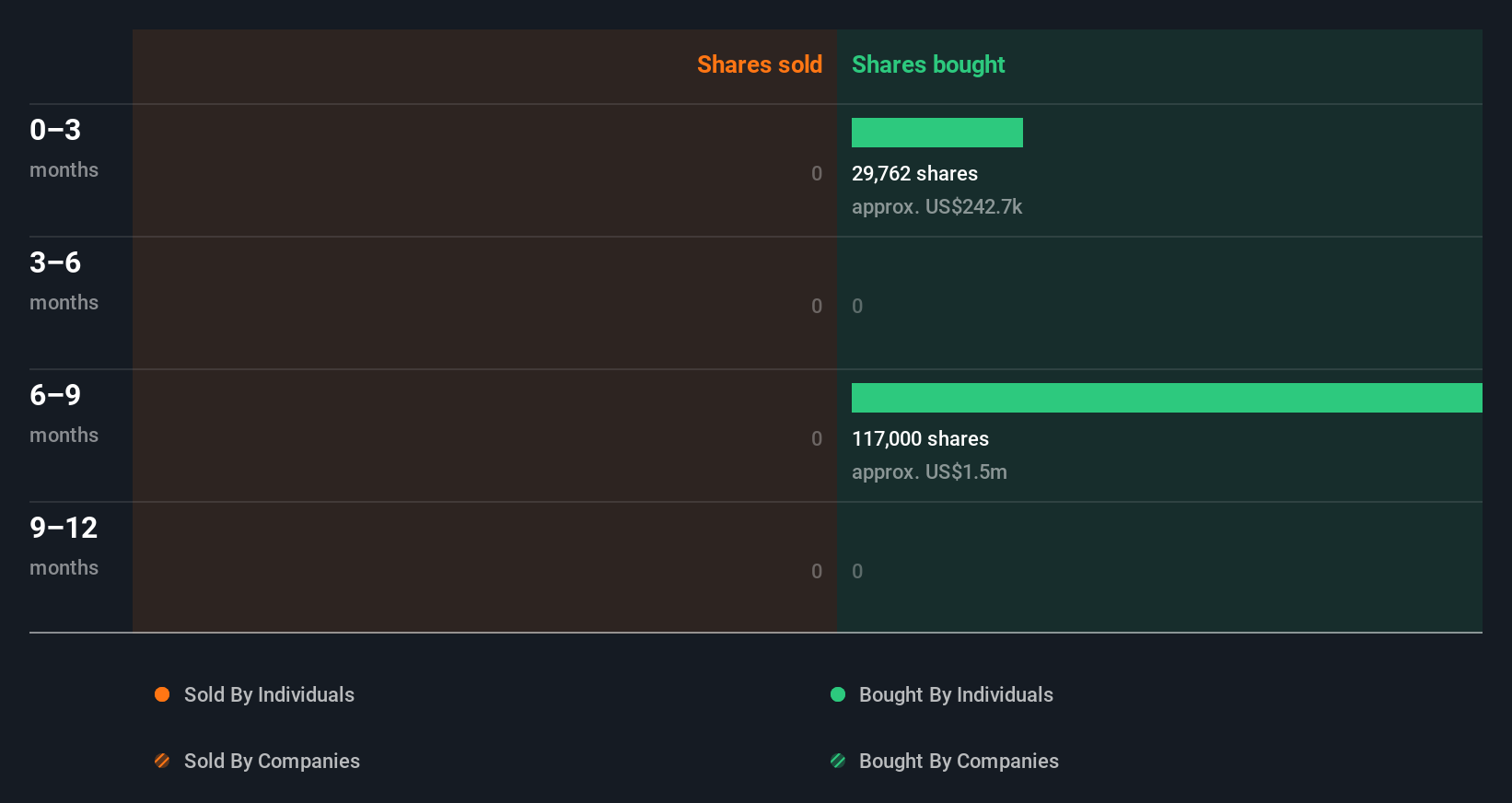
Task: Click the shares sold 0 in 6–9 months row
Action: click(817, 438)
